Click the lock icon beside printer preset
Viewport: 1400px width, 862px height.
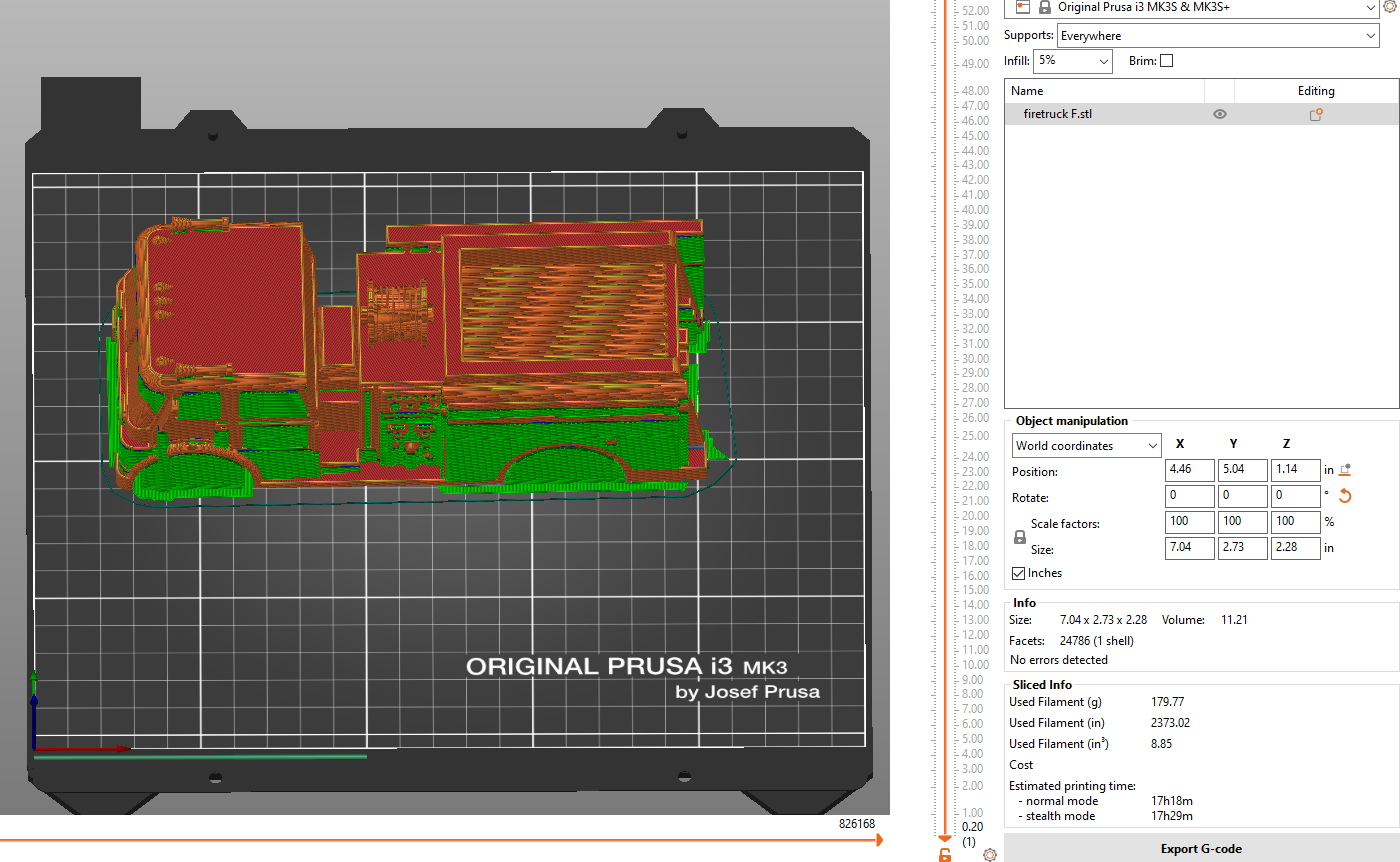tap(1044, 7)
